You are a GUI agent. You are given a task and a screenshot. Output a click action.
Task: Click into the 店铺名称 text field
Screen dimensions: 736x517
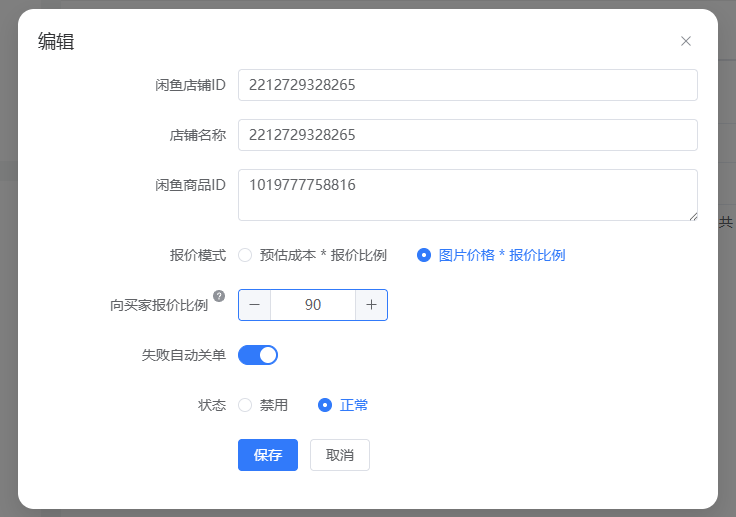click(467, 135)
